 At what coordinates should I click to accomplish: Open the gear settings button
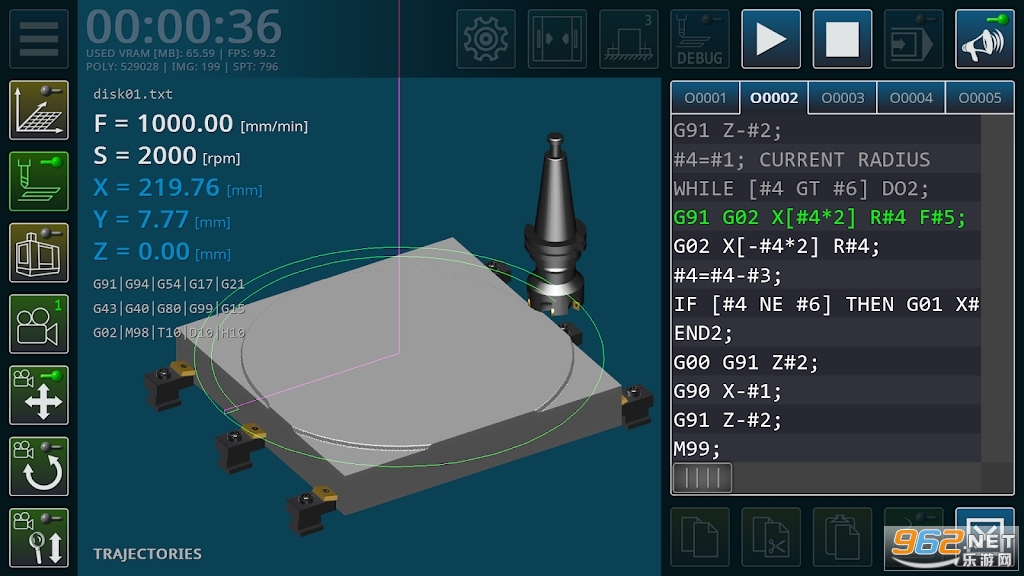click(x=485, y=39)
